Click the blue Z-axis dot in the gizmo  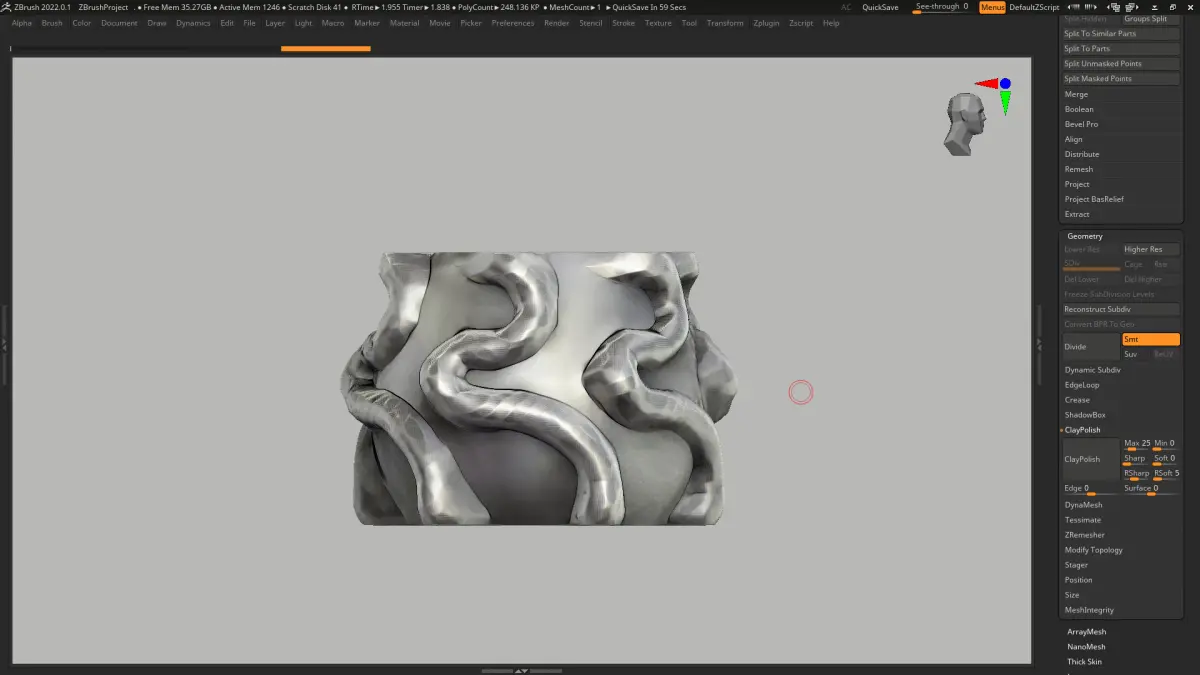[1005, 84]
